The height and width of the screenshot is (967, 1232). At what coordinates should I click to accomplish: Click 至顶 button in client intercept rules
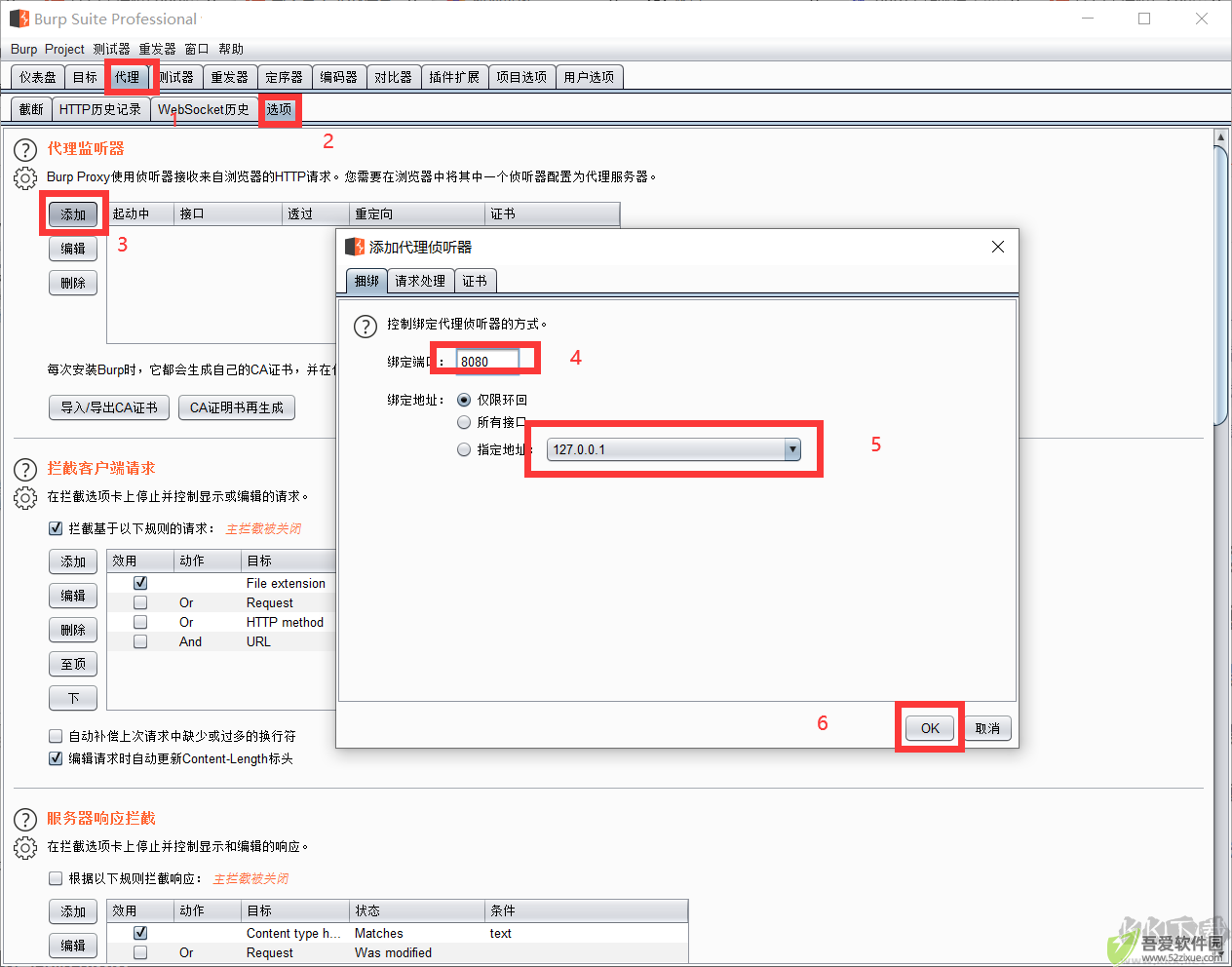[x=73, y=664]
